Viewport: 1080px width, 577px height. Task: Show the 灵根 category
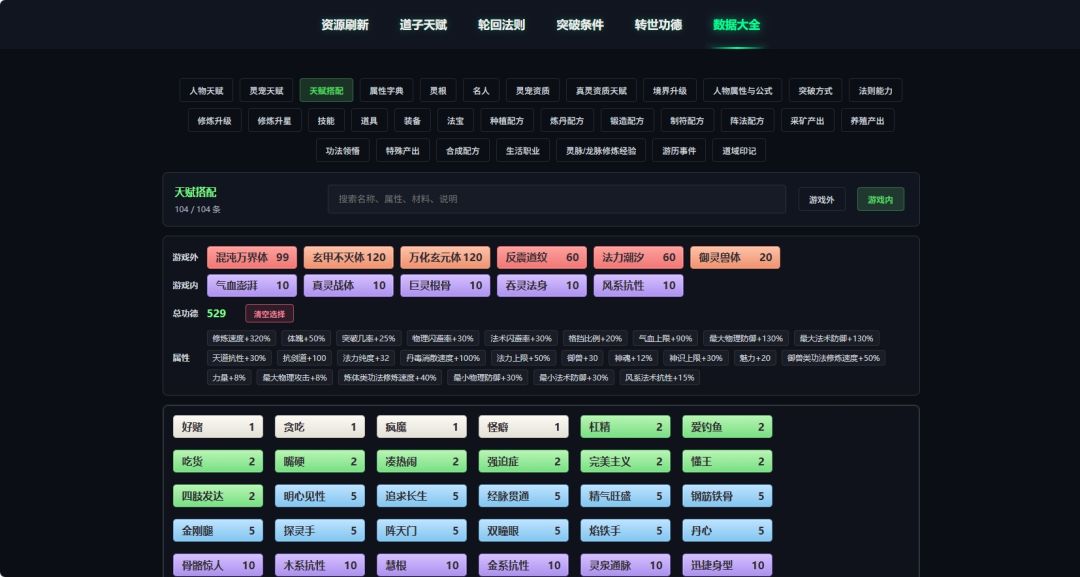click(x=438, y=90)
